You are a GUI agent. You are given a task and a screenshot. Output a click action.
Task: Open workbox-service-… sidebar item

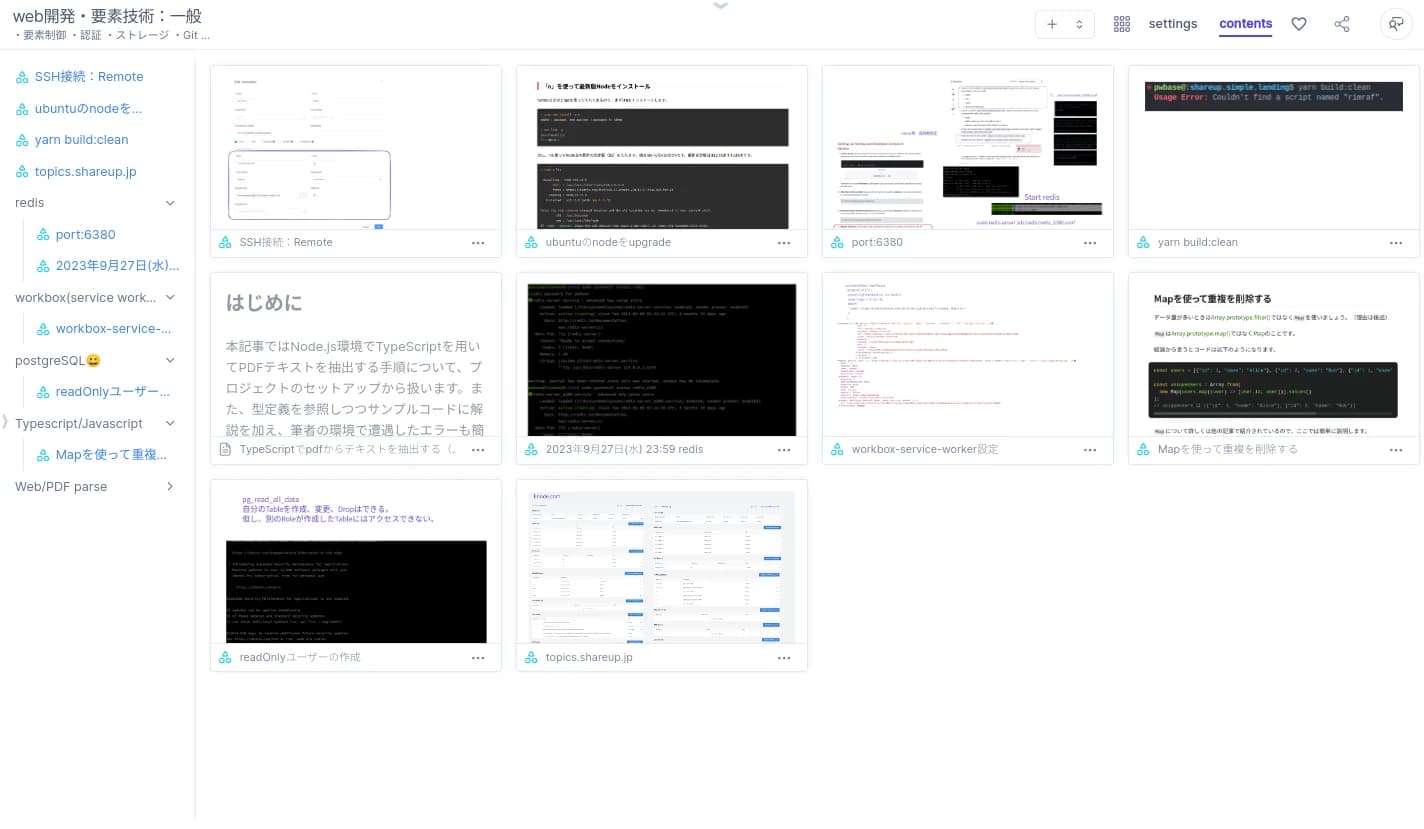tap(113, 329)
